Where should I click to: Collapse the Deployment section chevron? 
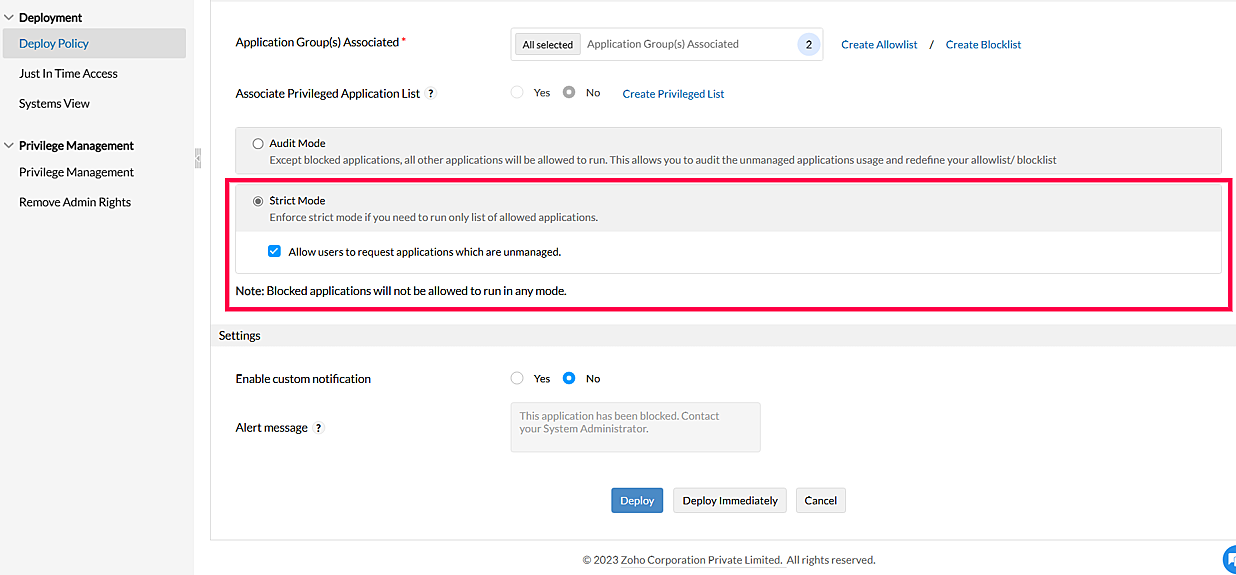pyautogui.click(x=9, y=18)
